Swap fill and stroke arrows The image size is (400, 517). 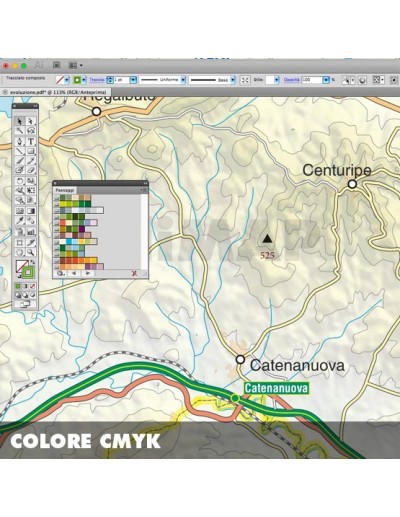click(33, 262)
